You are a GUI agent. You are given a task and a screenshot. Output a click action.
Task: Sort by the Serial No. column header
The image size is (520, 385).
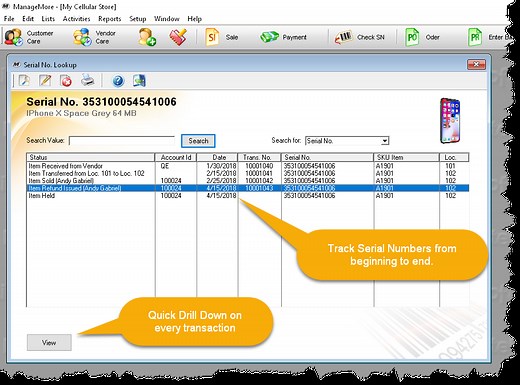pyautogui.click(x=327, y=157)
